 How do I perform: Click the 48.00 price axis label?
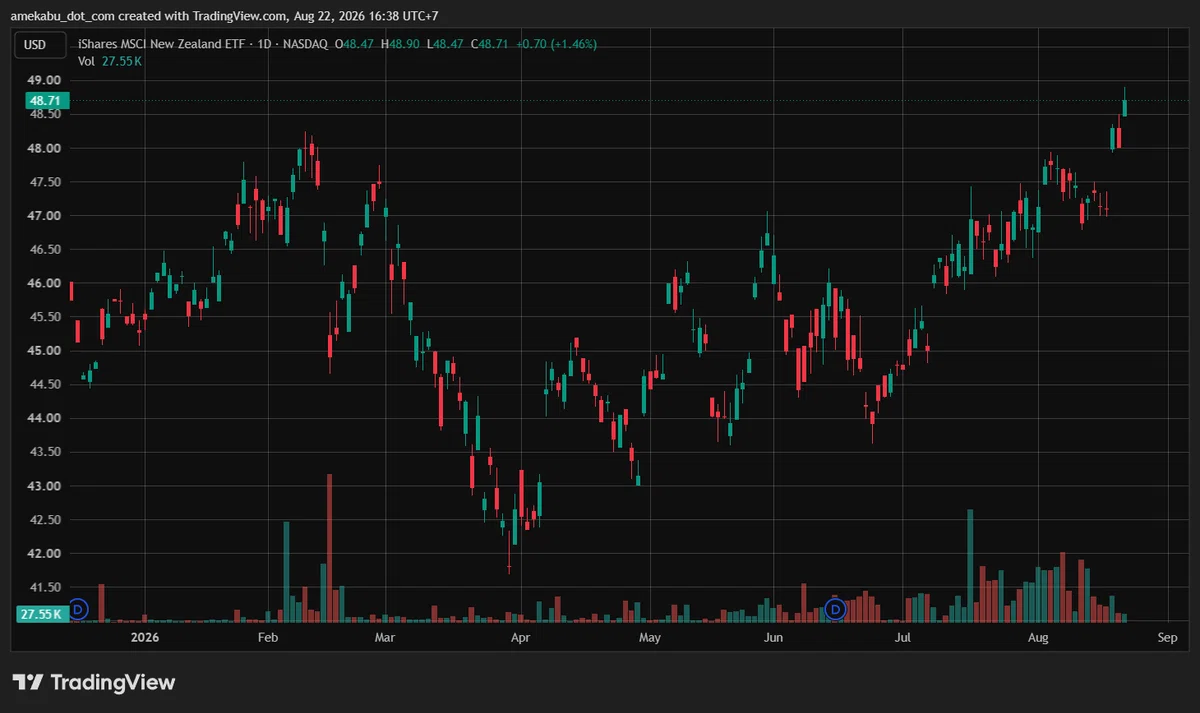45,148
